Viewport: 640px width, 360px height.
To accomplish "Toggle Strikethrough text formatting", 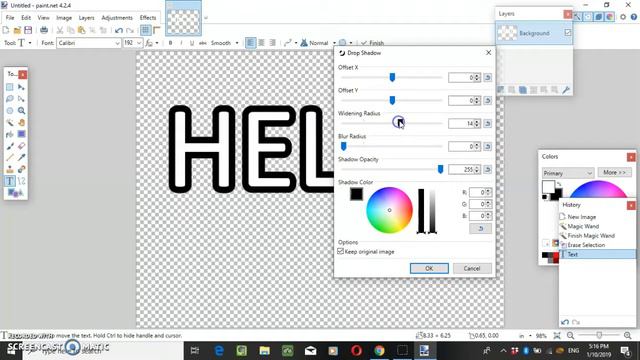I will click(x=202, y=43).
